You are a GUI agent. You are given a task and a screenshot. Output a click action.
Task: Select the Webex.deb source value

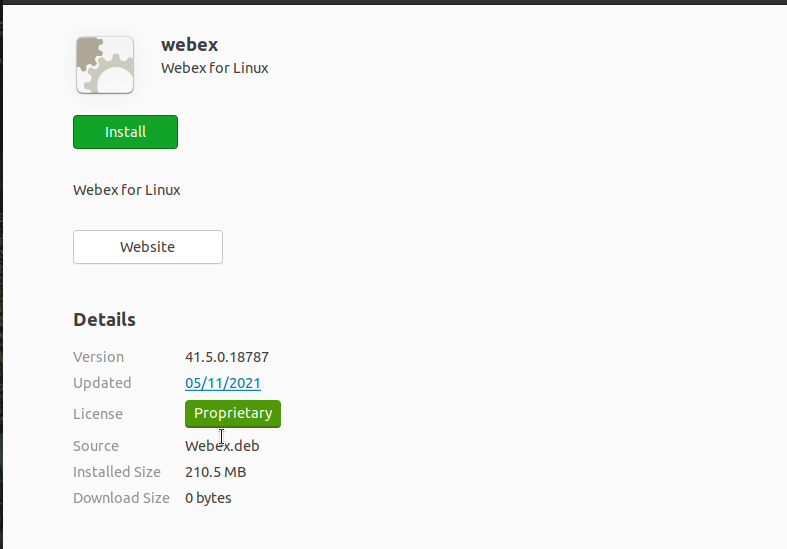point(222,446)
